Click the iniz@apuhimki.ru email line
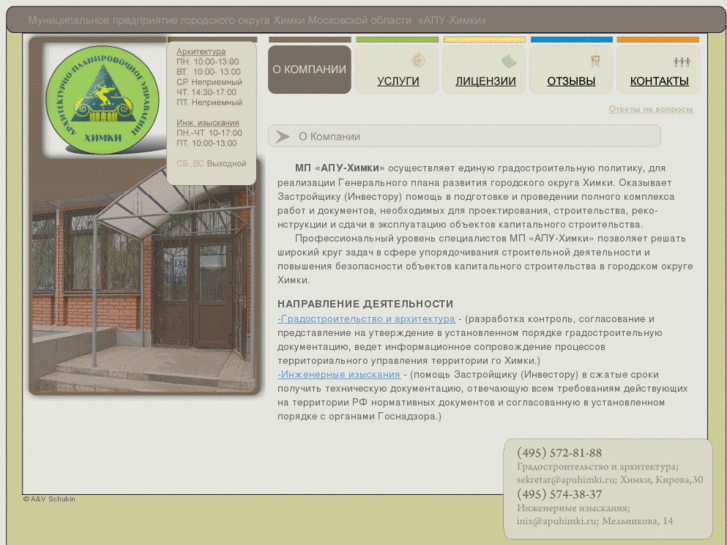Image resolution: width=727 pixels, height=545 pixels. point(594,521)
